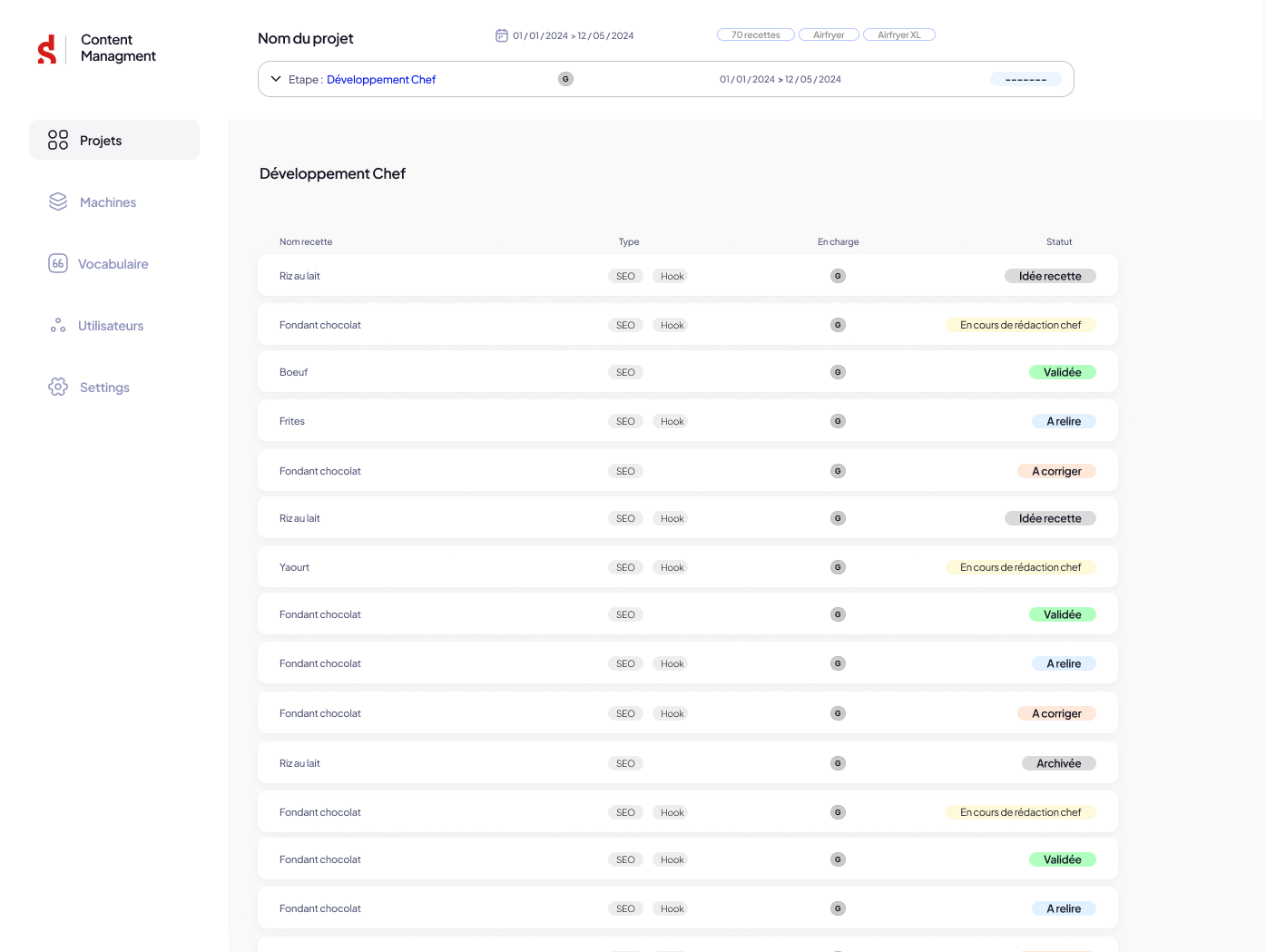The height and width of the screenshot is (952, 1266).
Task: Click the Nom du projet title
Action: [x=306, y=38]
